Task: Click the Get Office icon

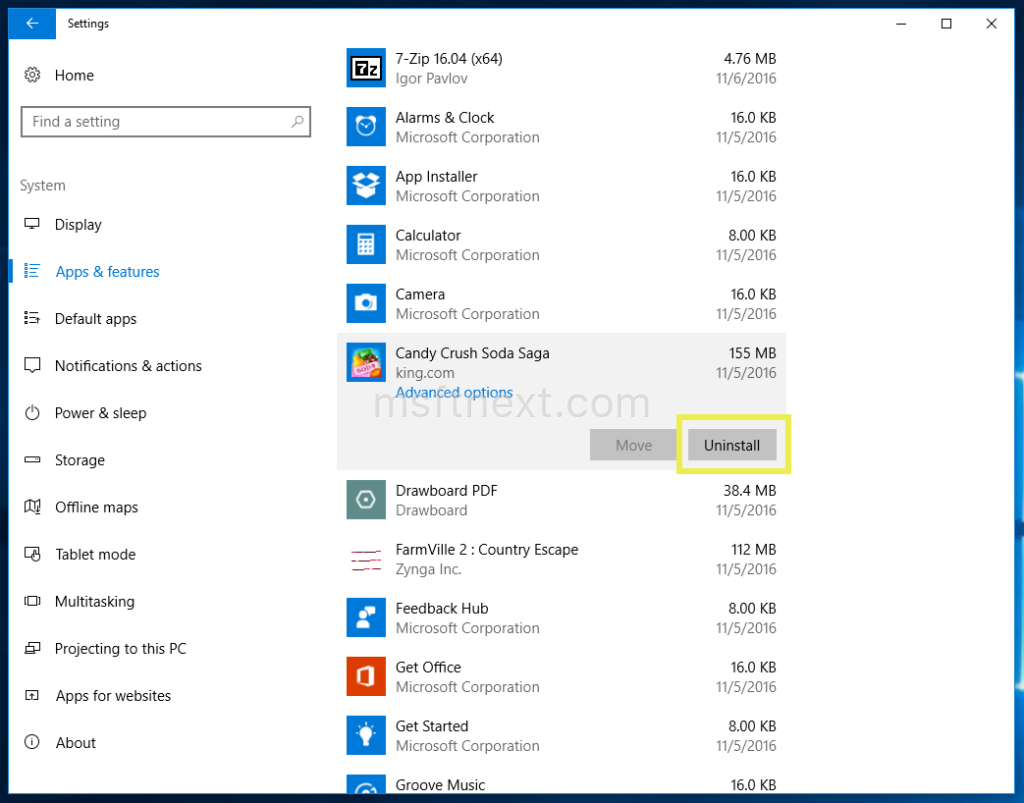Action: (x=366, y=677)
